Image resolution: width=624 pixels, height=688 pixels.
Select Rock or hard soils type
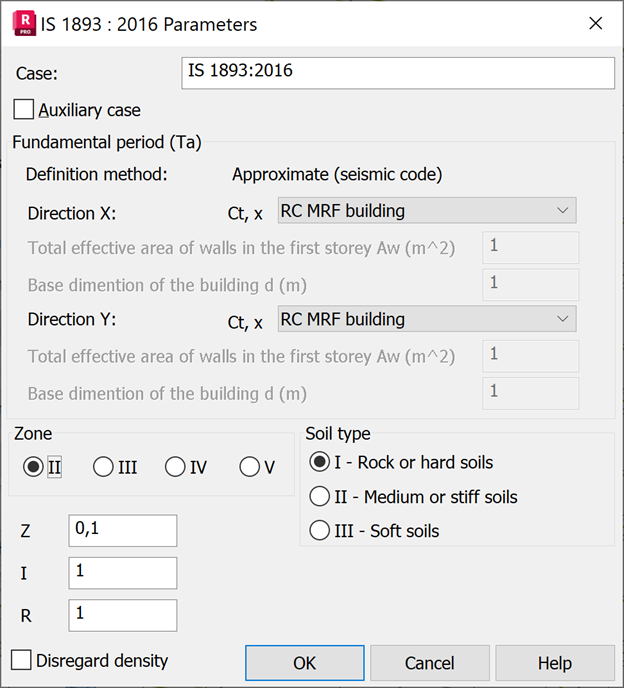(320, 462)
